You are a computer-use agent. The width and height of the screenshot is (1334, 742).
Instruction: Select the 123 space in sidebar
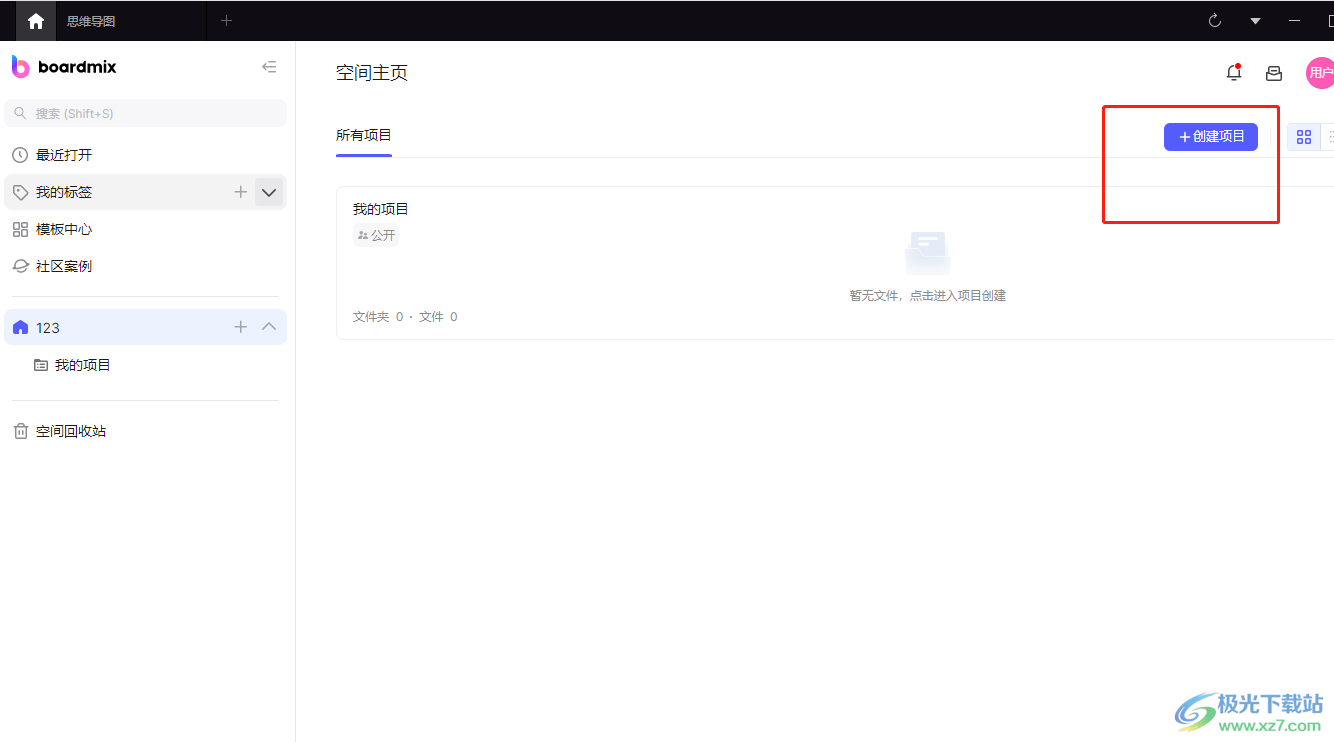145,327
